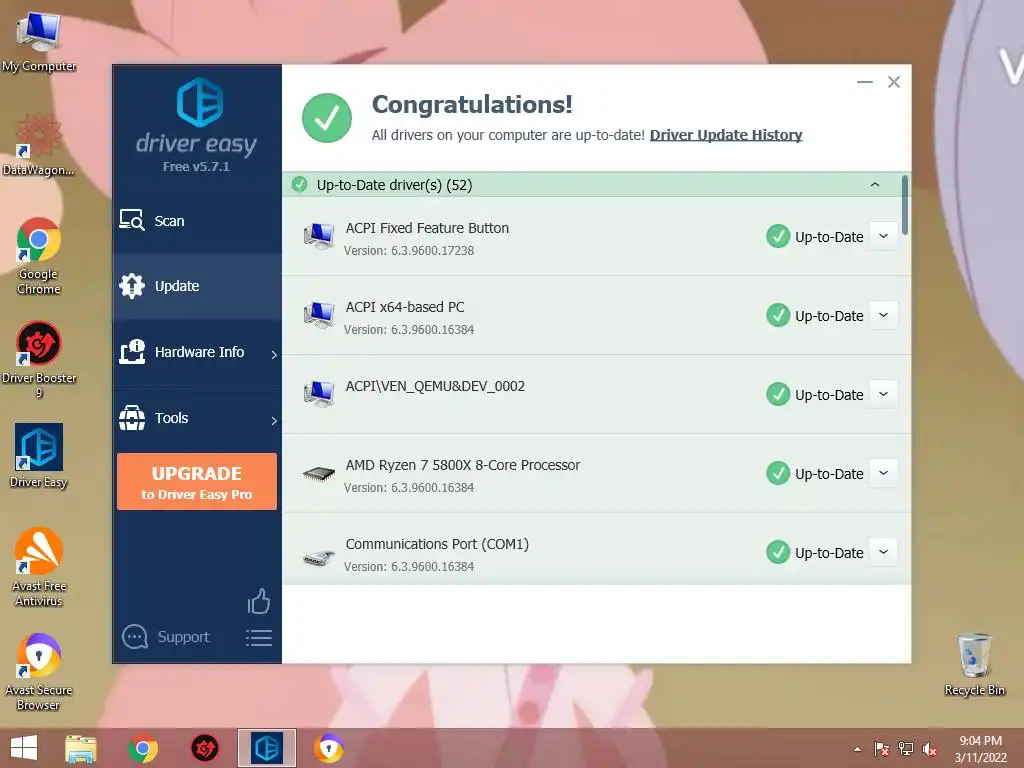The width and height of the screenshot is (1024, 768).
Task: Open Driver Update History link
Action: point(726,135)
